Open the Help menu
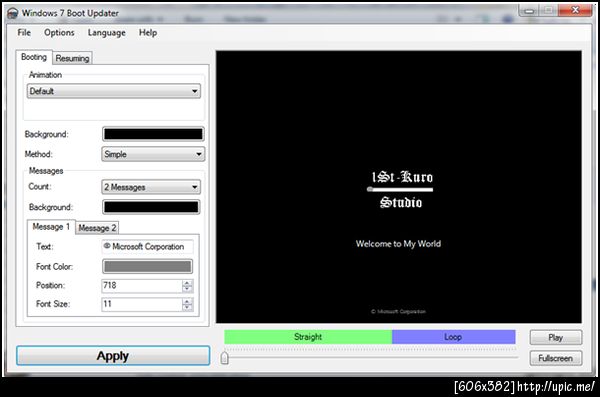Viewport: 600px width, 397px height. (148, 33)
